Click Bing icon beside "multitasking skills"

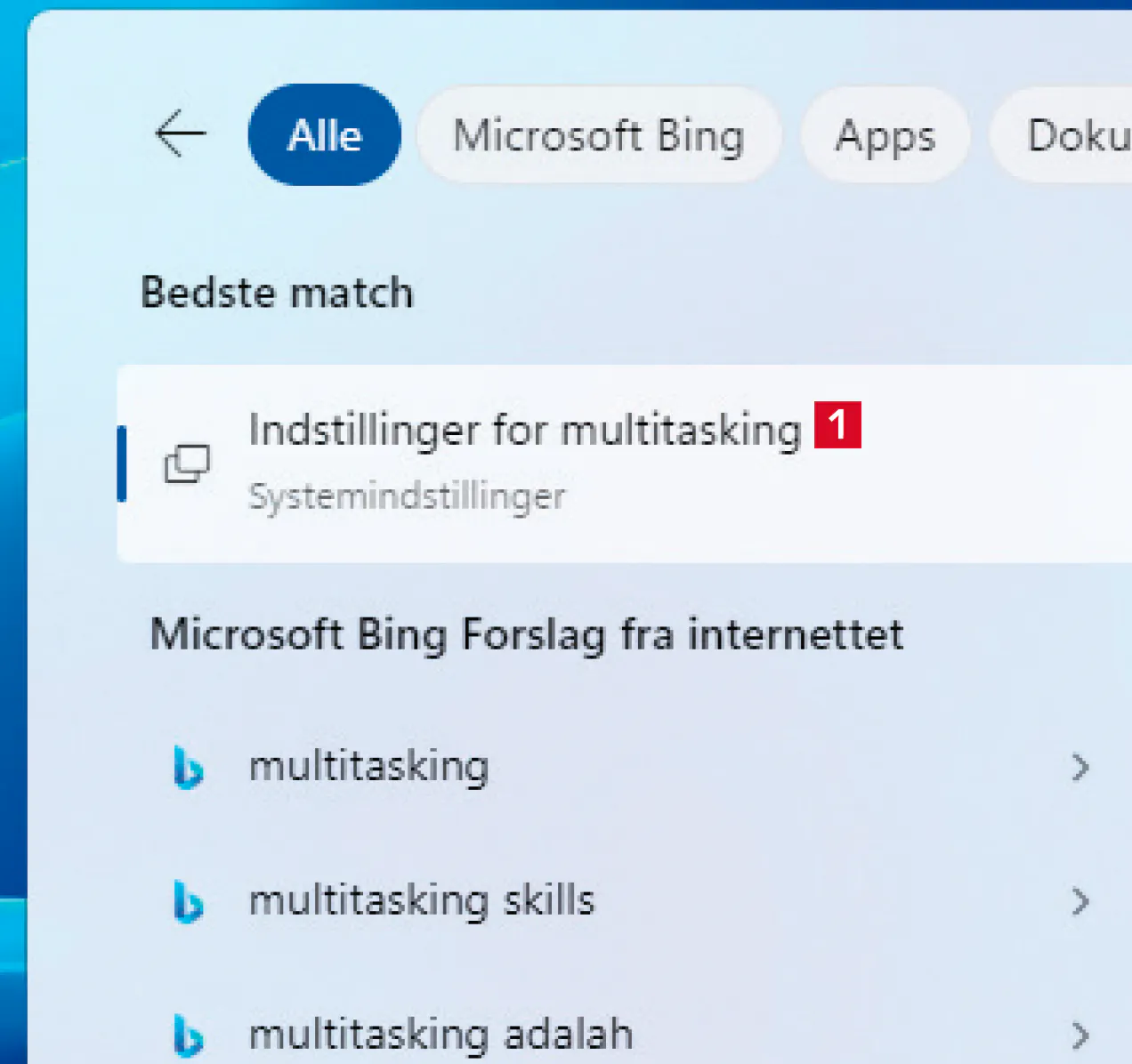coord(188,901)
